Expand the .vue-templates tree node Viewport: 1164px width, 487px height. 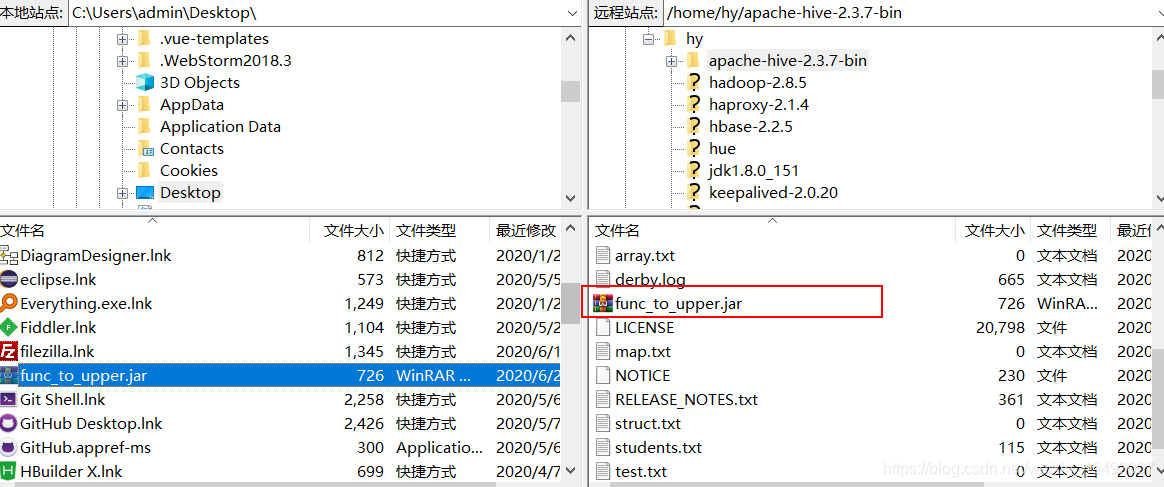pos(122,39)
